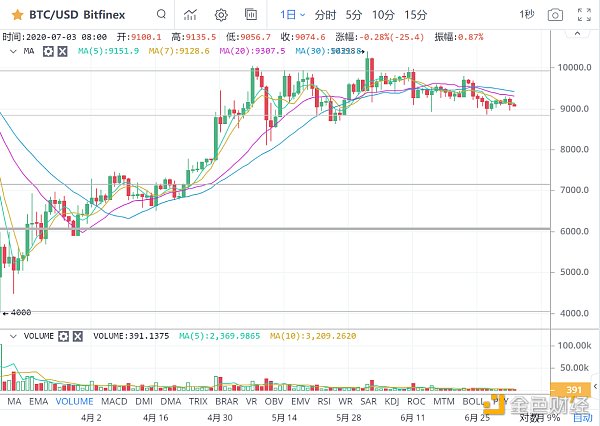
Task: Remove the VOLUME indicator with X icon
Action: pyautogui.click(x=78, y=336)
